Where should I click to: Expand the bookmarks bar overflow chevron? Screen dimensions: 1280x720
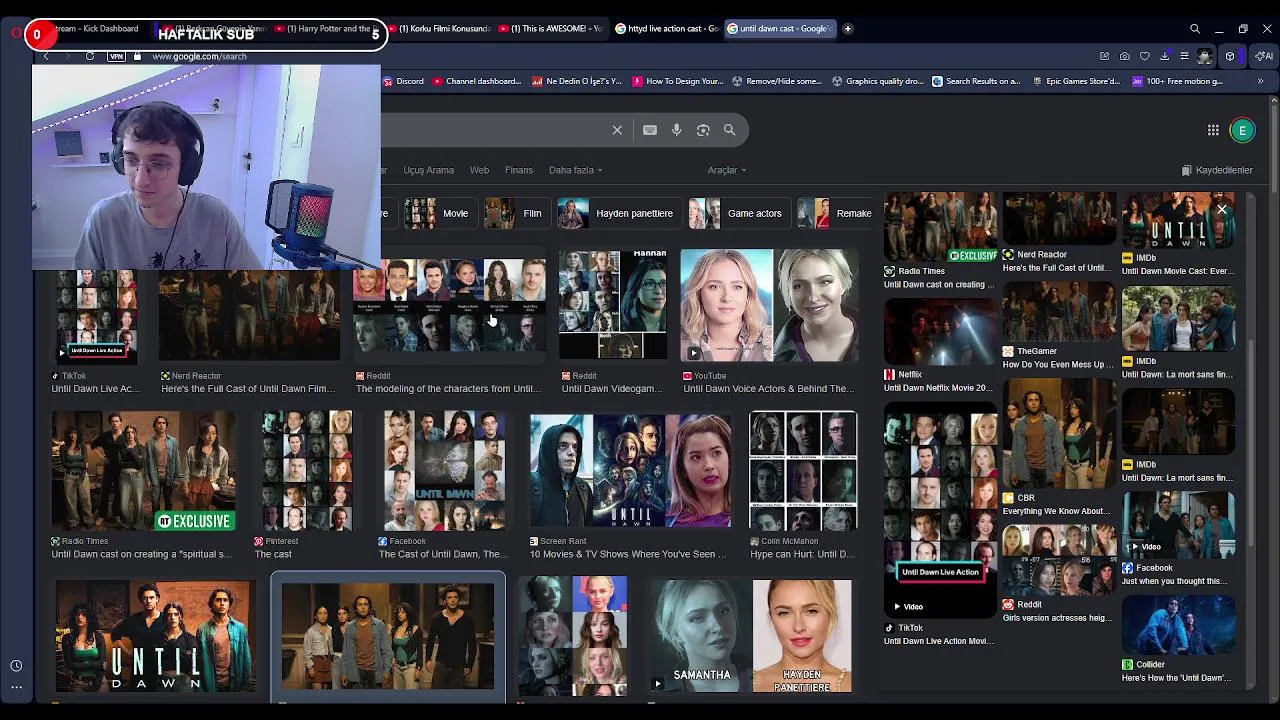pyautogui.click(x=1260, y=81)
